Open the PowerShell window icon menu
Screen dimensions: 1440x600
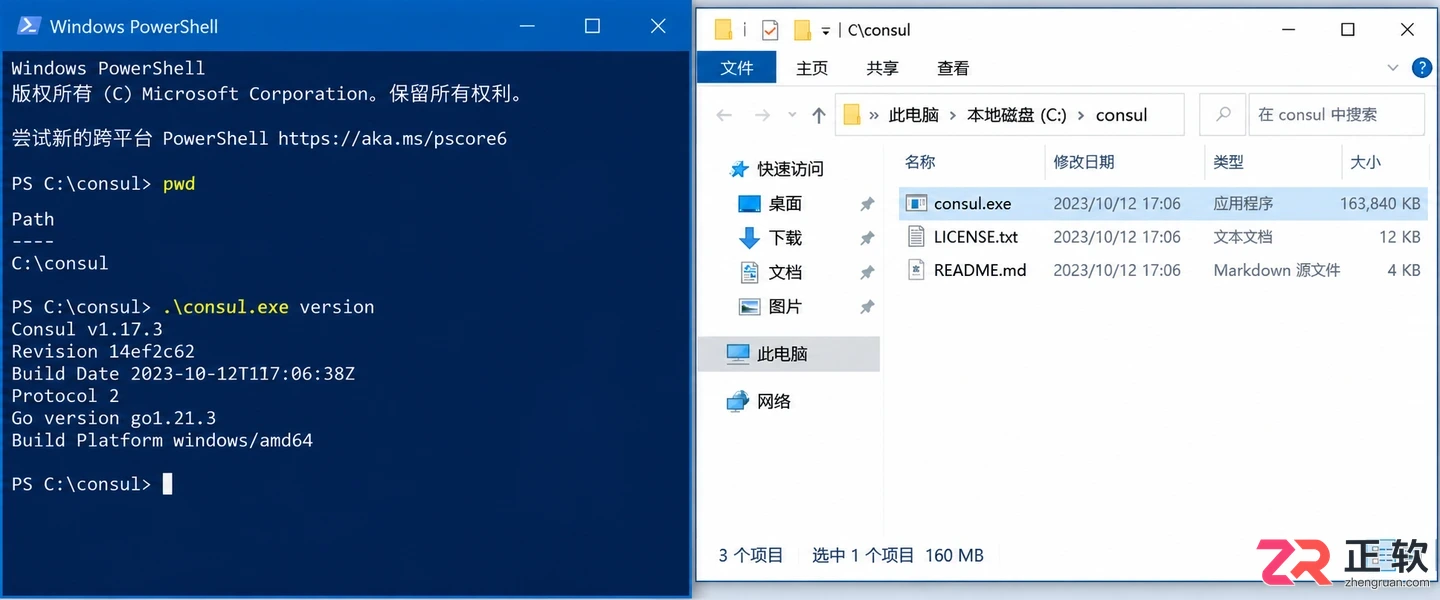click(28, 26)
